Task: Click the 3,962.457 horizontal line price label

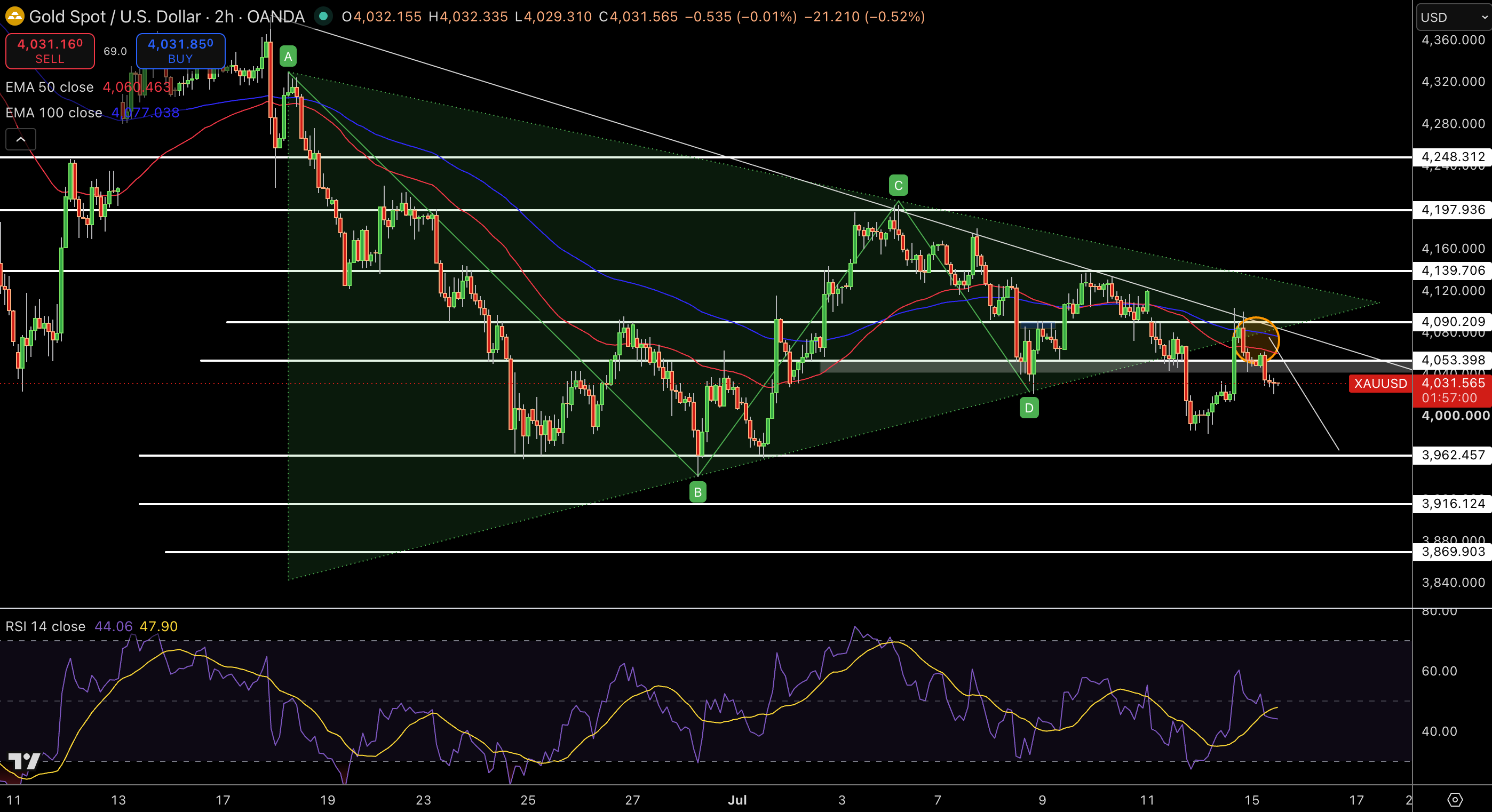Action: click(1453, 455)
